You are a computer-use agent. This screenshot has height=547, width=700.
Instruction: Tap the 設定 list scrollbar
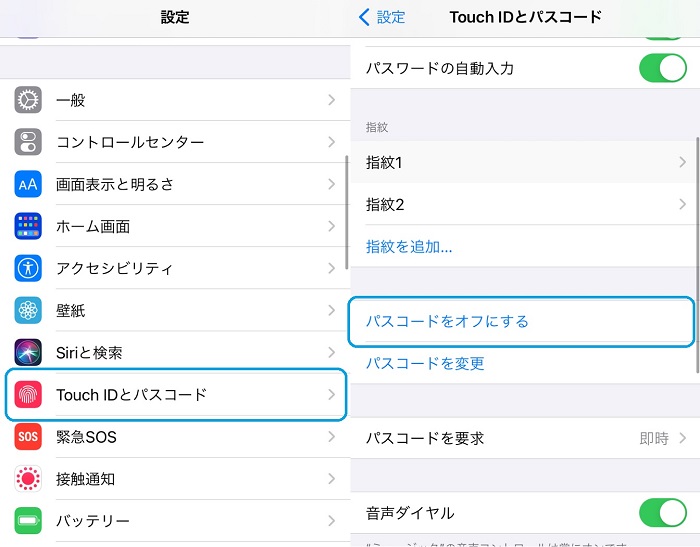(346, 212)
